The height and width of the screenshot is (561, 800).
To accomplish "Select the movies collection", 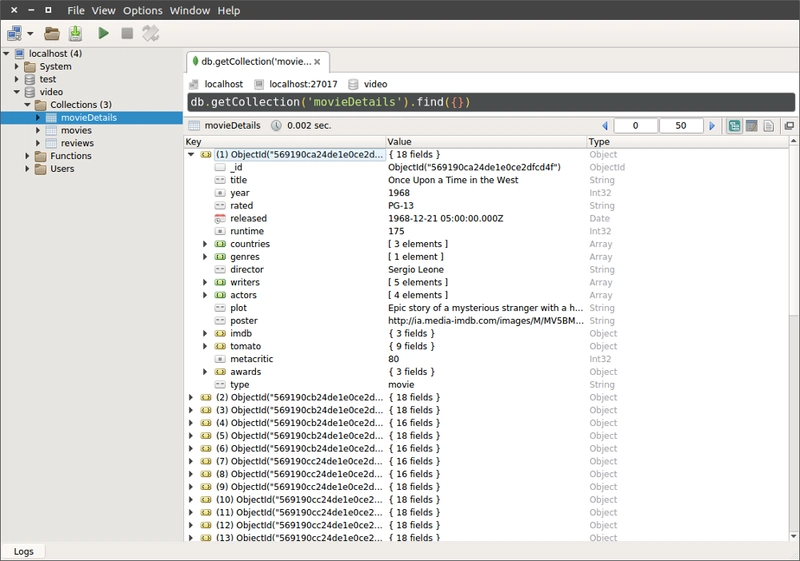I will click(76, 130).
